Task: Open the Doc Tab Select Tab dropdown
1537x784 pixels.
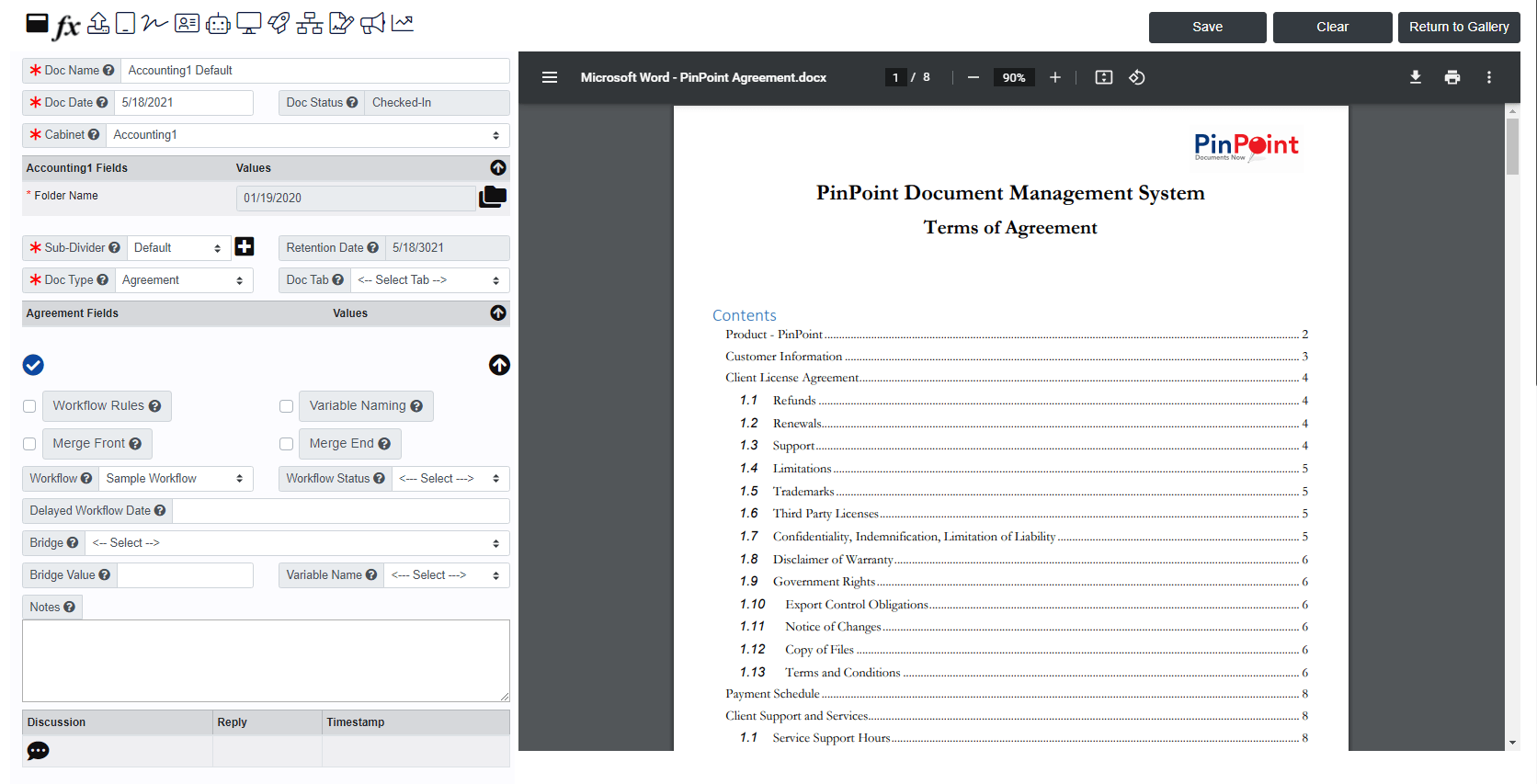Action: coord(430,280)
